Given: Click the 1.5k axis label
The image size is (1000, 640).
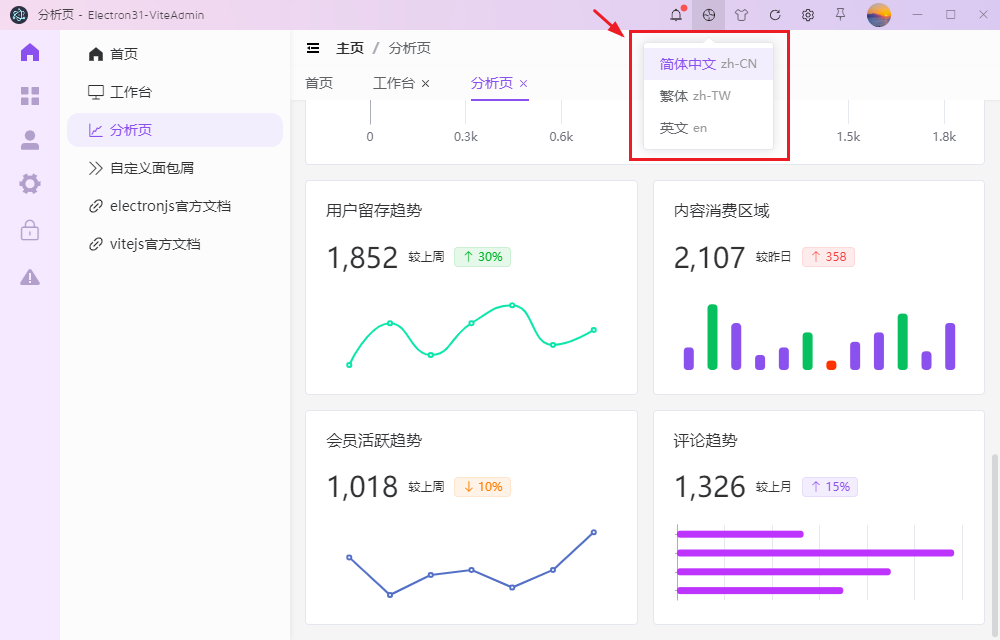Looking at the screenshot, I should click(x=848, y=136).
